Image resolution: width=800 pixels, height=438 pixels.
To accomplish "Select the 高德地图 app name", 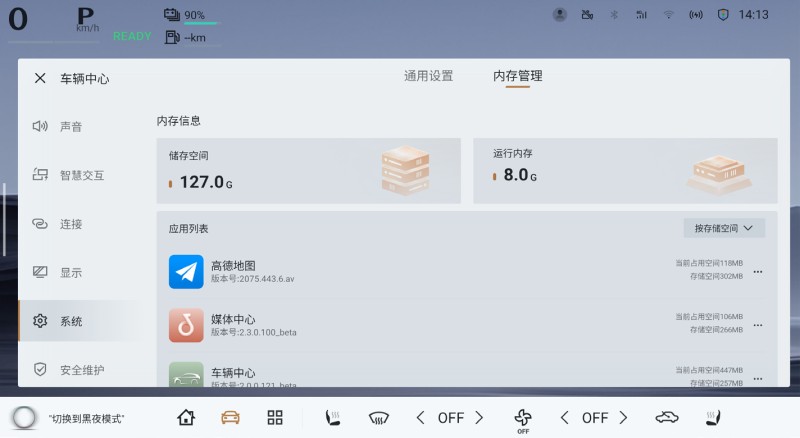I will click(233, 265).
